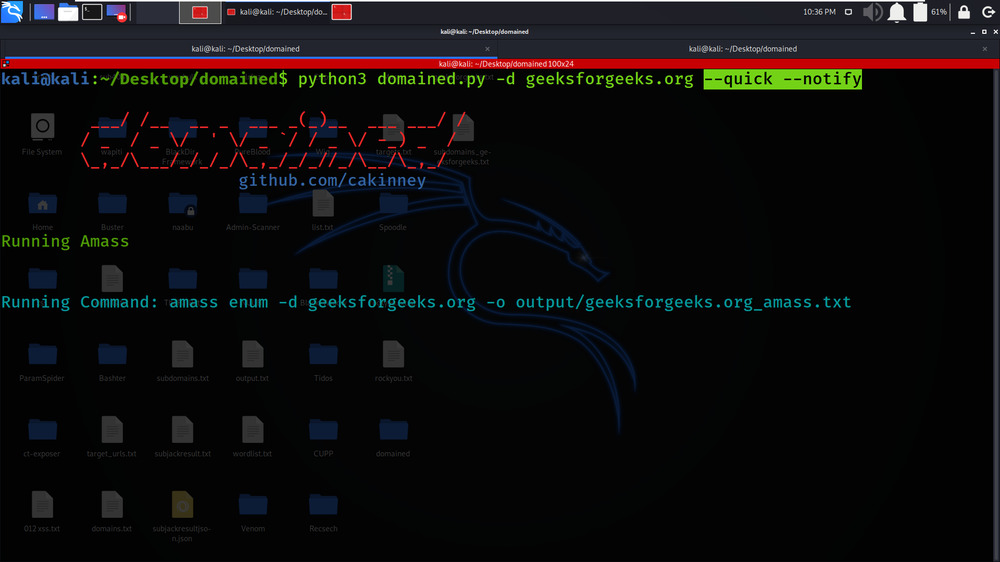The image size is (1000, 562).
Task: Click the terminal's vertical scrollbar
Action: pyautogui.click(x=996, y=313)
